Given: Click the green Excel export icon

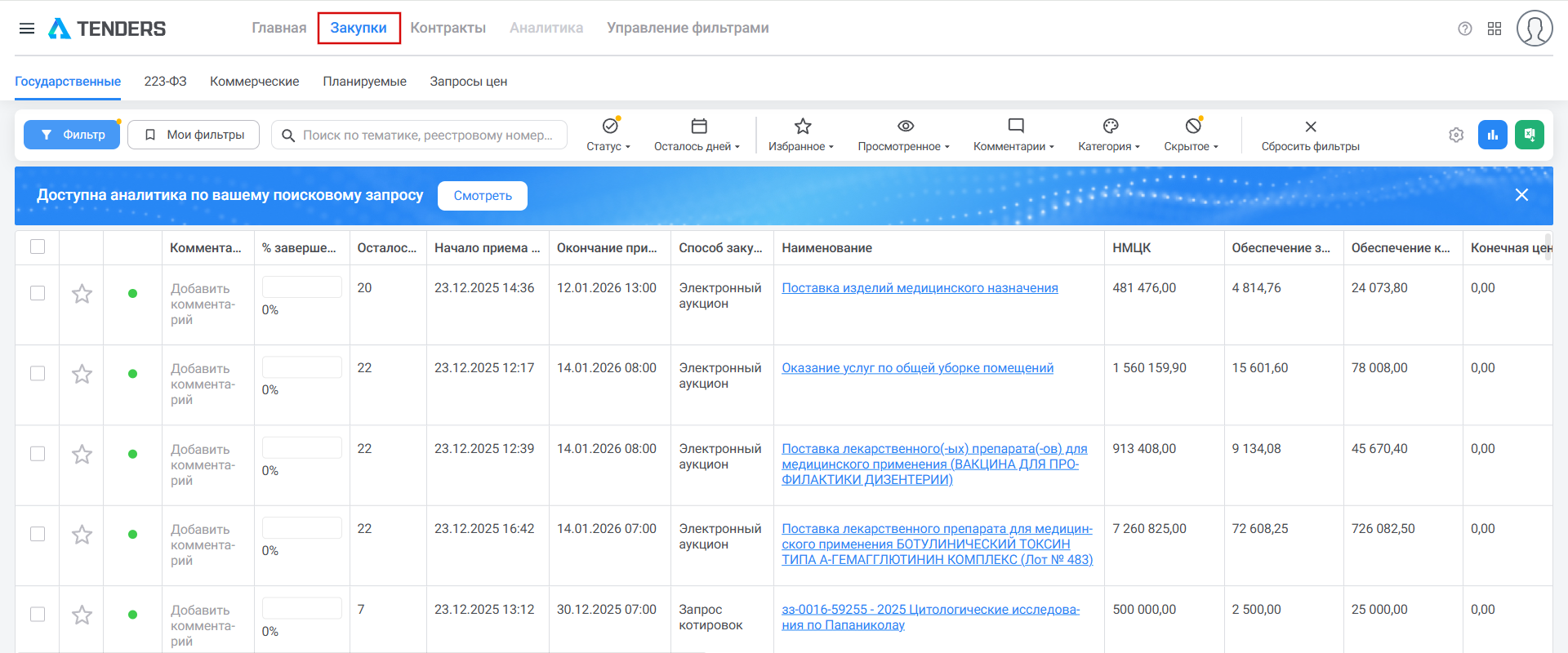Looking at the screenshot, I should tap(1529, 135).
